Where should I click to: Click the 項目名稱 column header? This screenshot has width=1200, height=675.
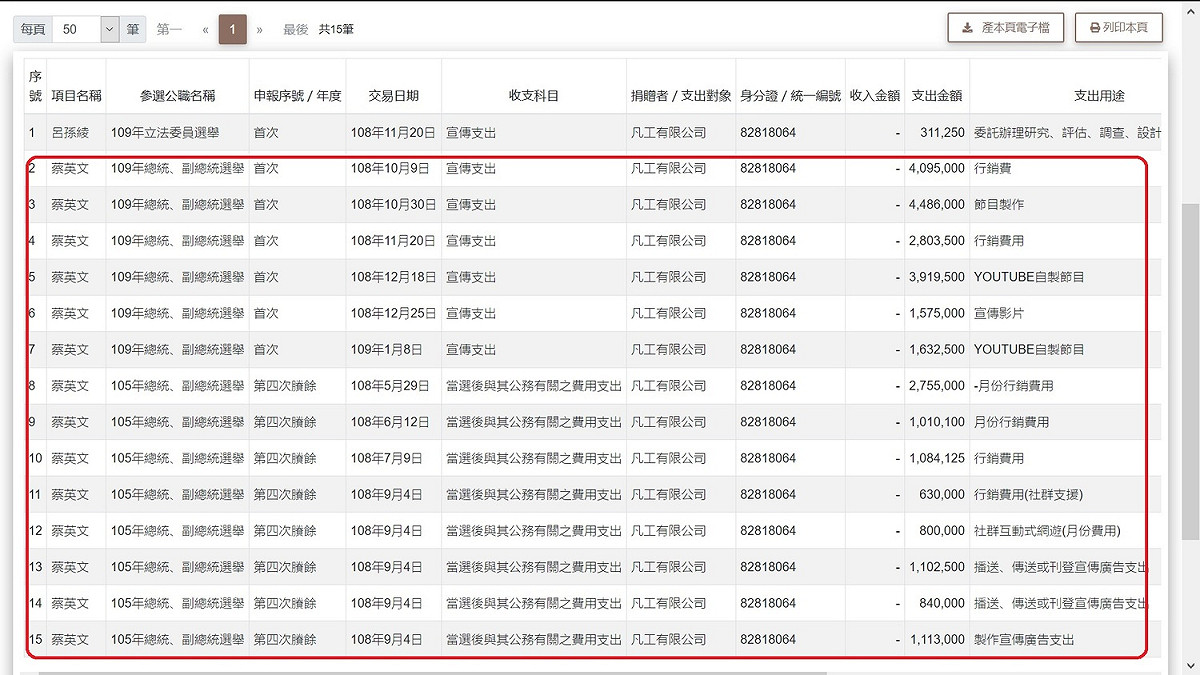coord(76,96)
